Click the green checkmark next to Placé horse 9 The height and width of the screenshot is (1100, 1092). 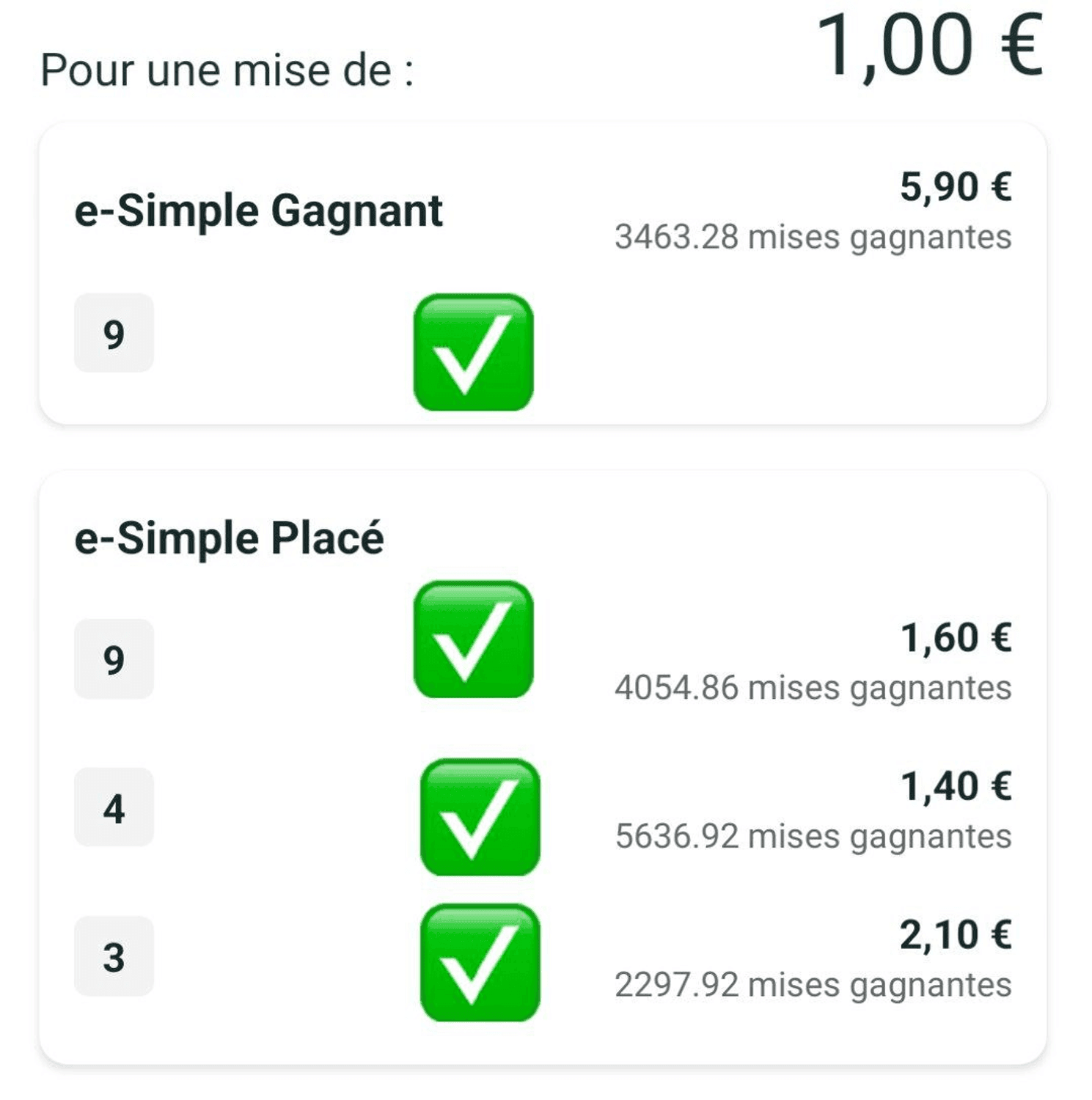pyautogui.click(x=473, y=639)
